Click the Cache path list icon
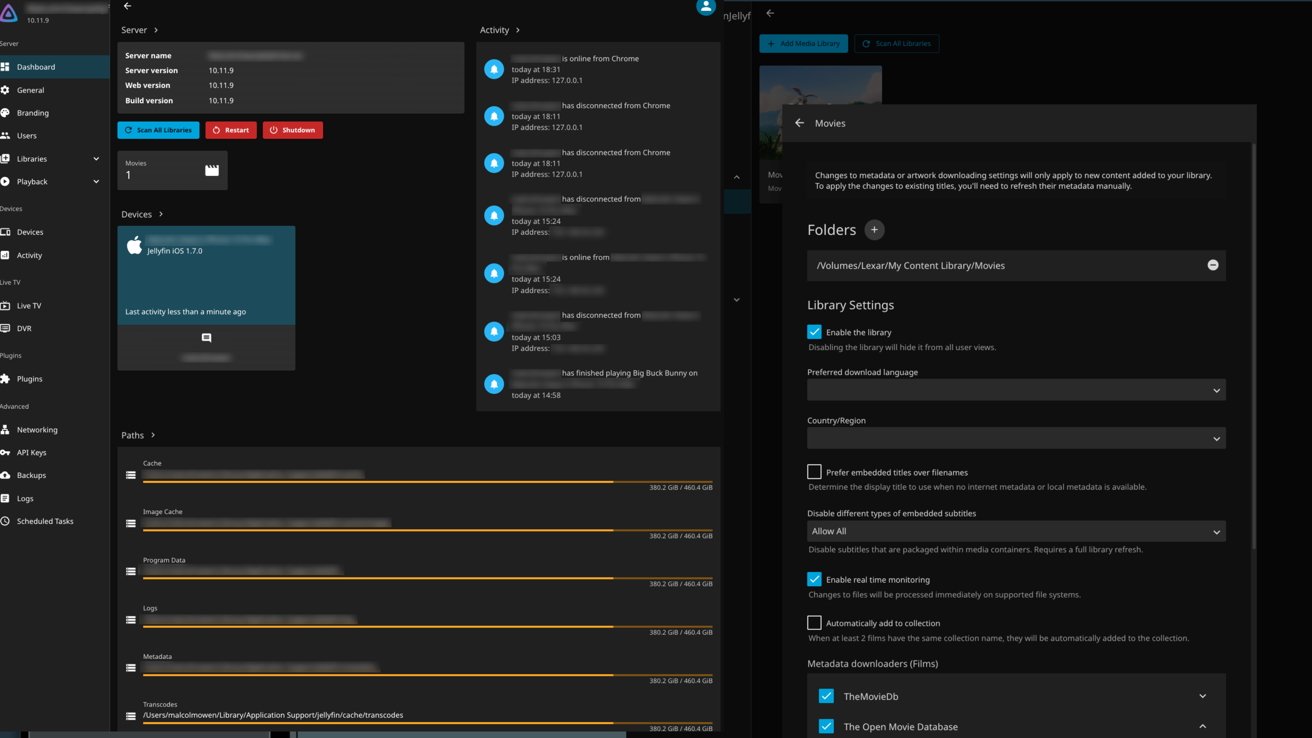 (131, 475)
